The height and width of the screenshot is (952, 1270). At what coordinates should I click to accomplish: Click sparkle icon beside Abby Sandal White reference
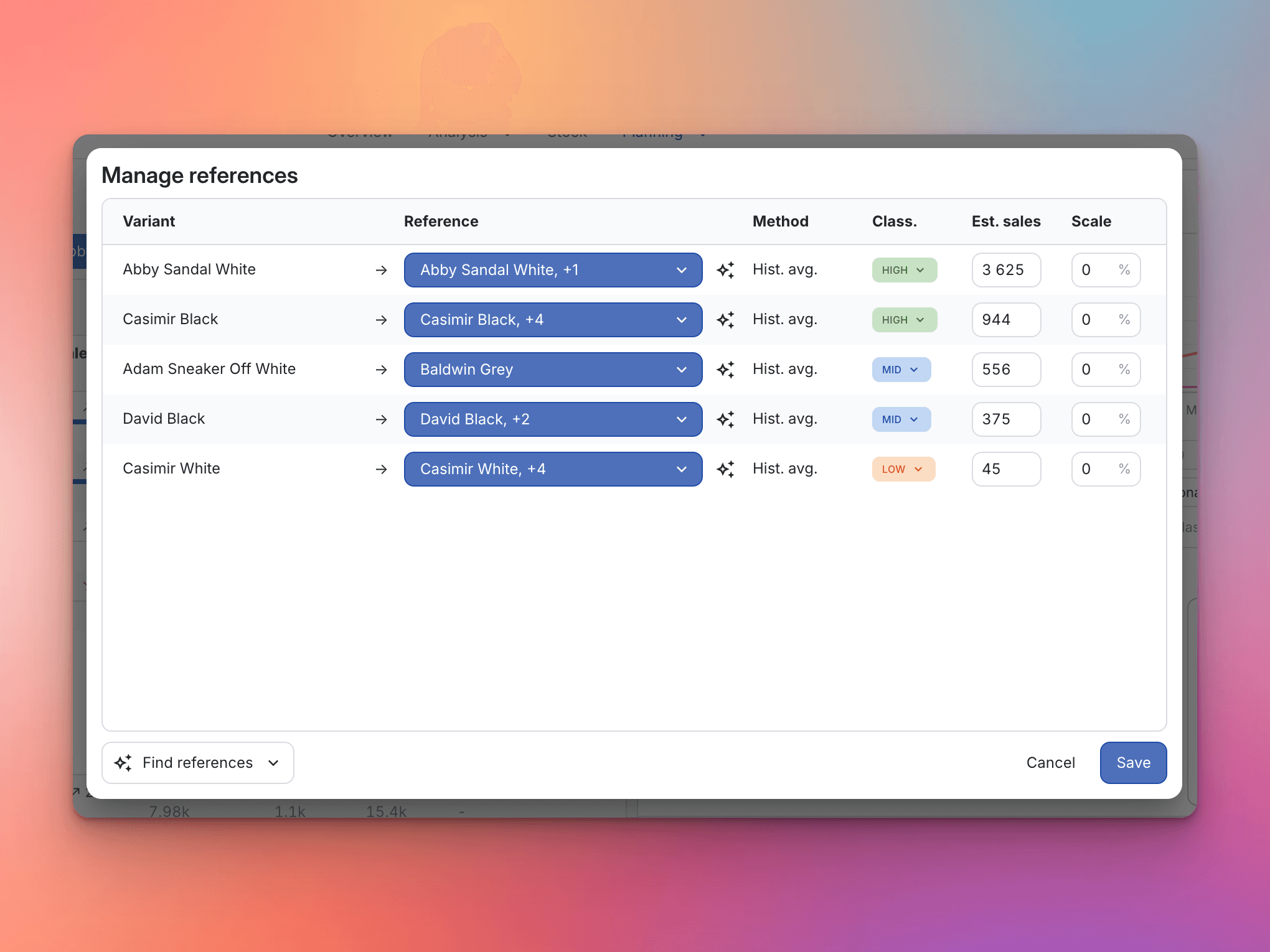pos(725,270)
